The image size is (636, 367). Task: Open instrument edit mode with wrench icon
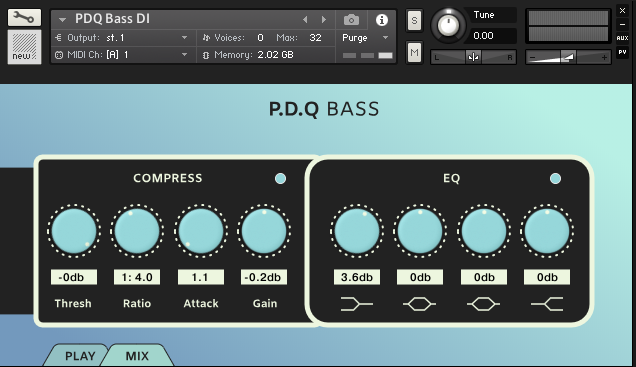(x=24, y=17)
